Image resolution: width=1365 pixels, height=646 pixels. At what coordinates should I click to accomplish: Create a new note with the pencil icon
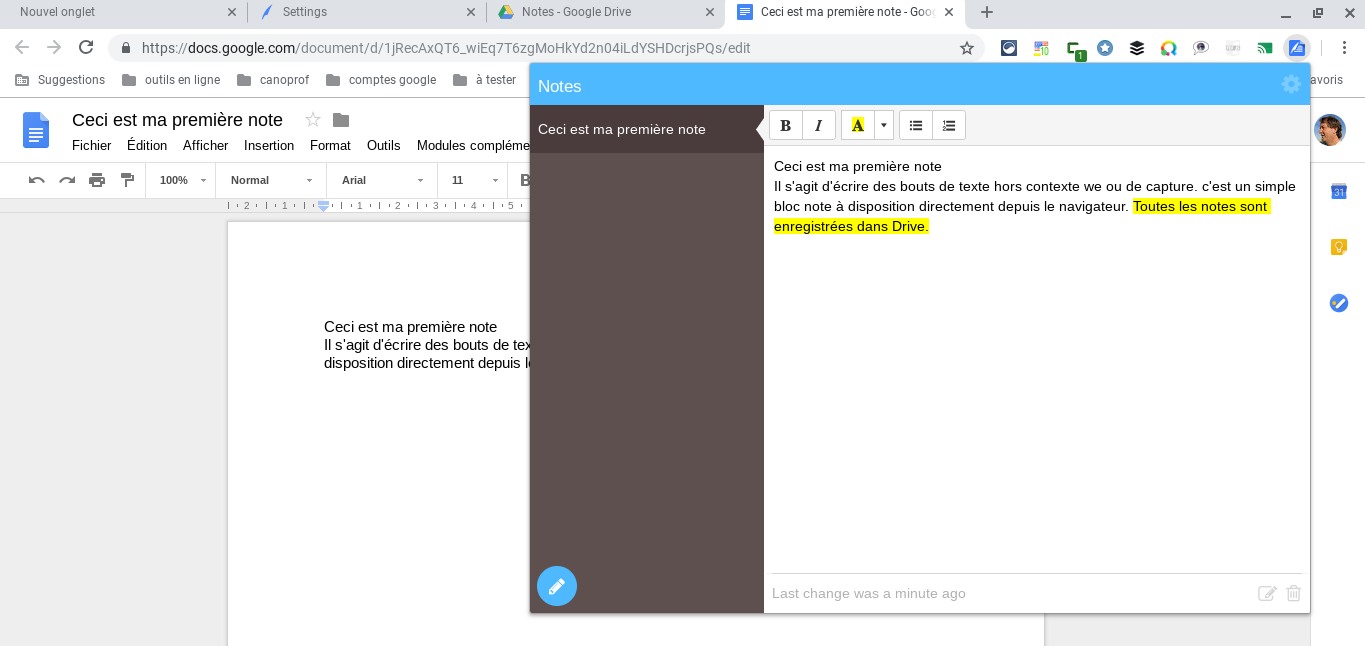(x=557, y=586)
